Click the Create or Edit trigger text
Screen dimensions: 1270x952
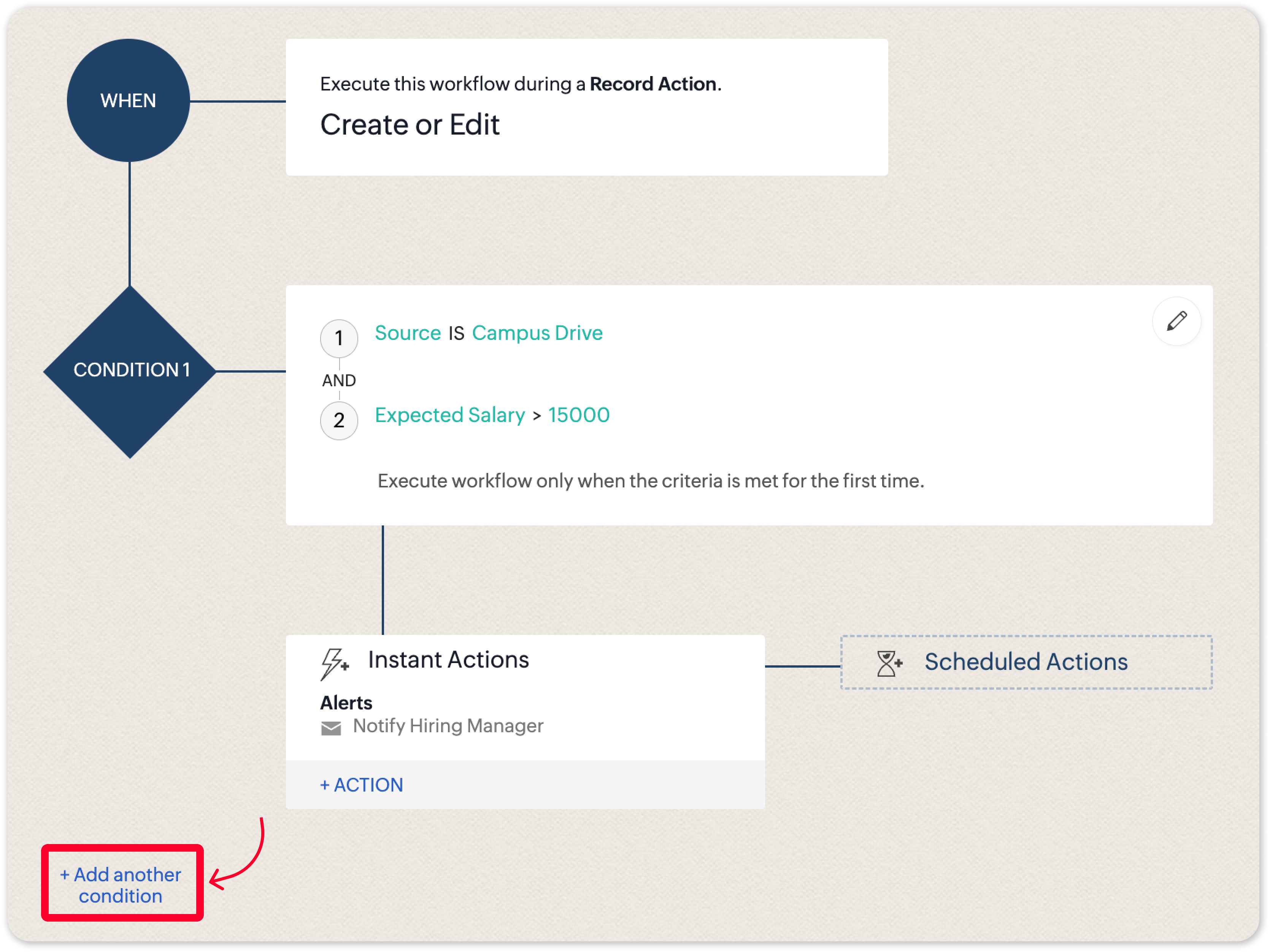click(410, 125)
